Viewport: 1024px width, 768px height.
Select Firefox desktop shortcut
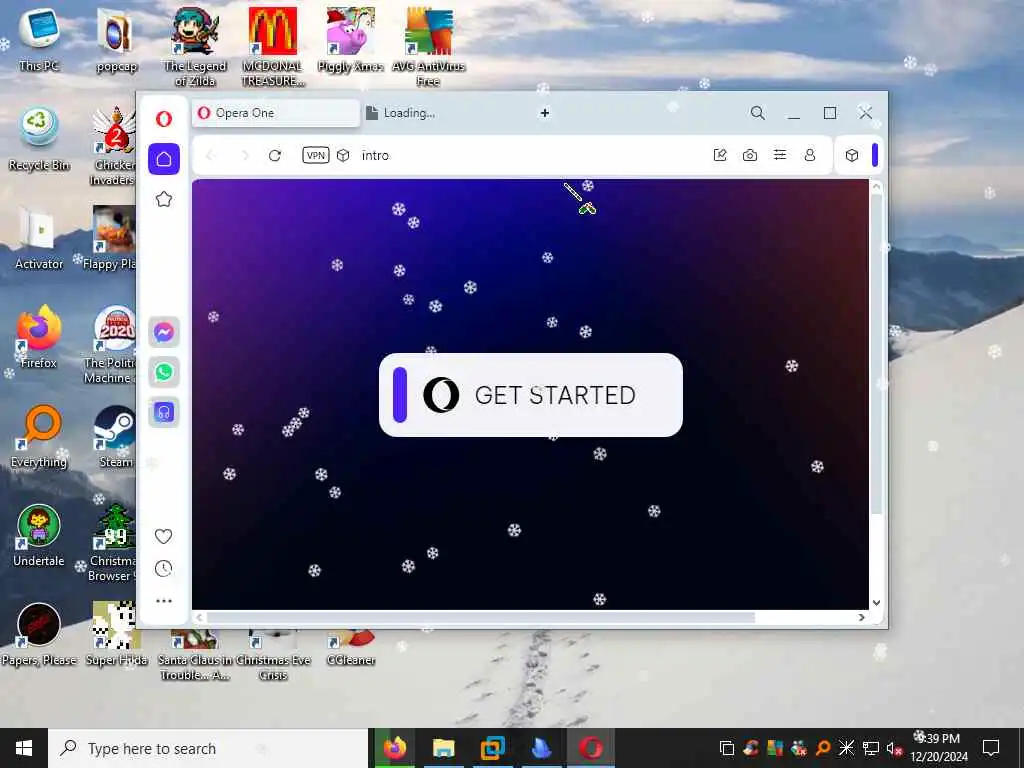coord(39,337)
